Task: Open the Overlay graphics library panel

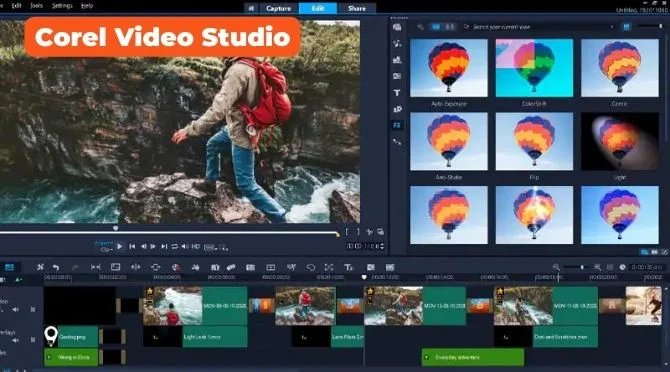Action: click(397, 109)
